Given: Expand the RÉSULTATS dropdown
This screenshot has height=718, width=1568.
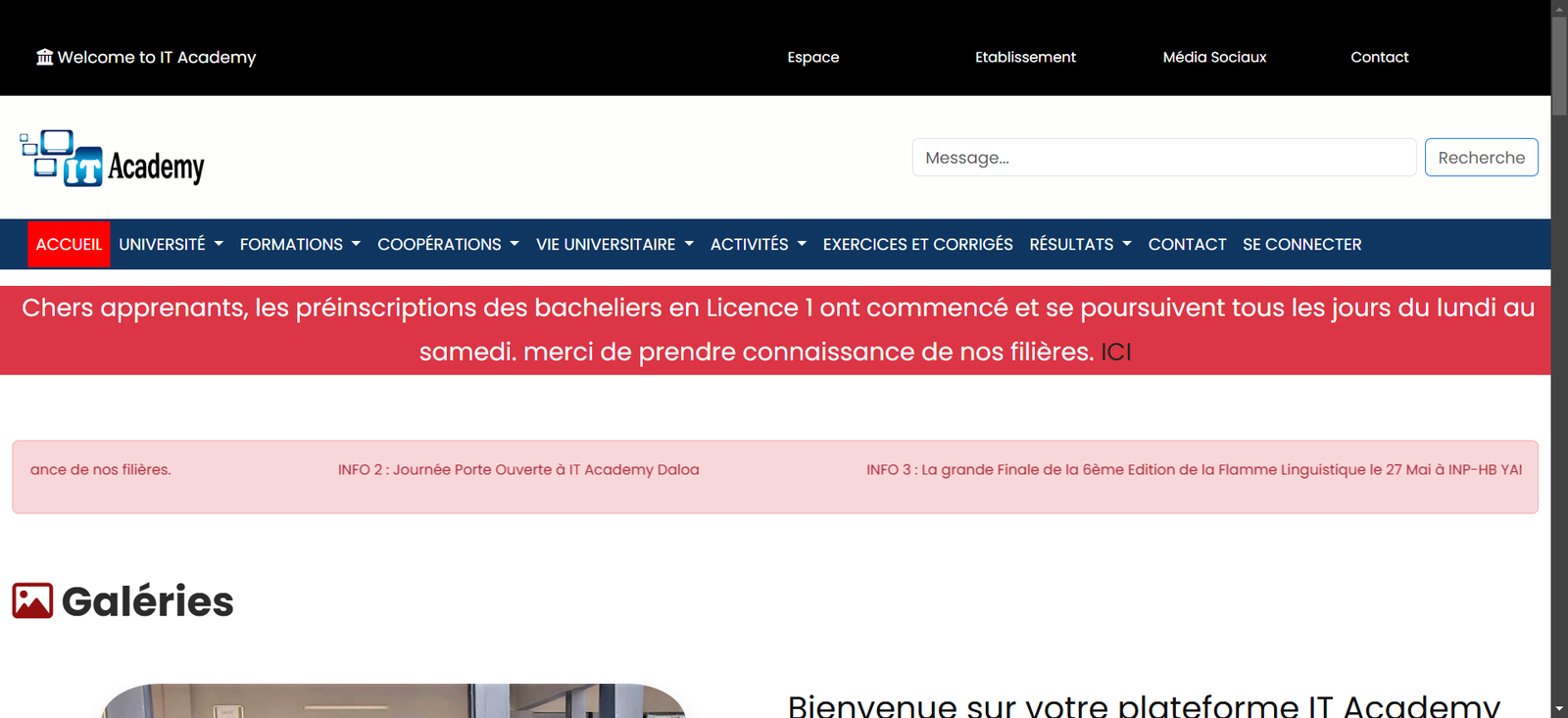Looking at the screenshot, I should point(1080,244).
